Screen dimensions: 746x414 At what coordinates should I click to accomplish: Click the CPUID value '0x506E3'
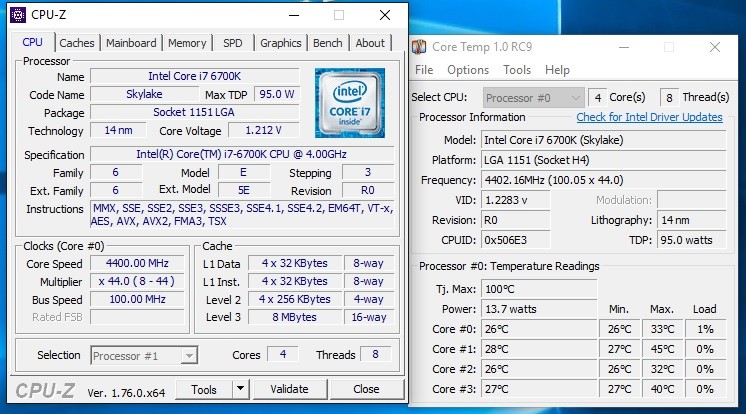[516, 240]
